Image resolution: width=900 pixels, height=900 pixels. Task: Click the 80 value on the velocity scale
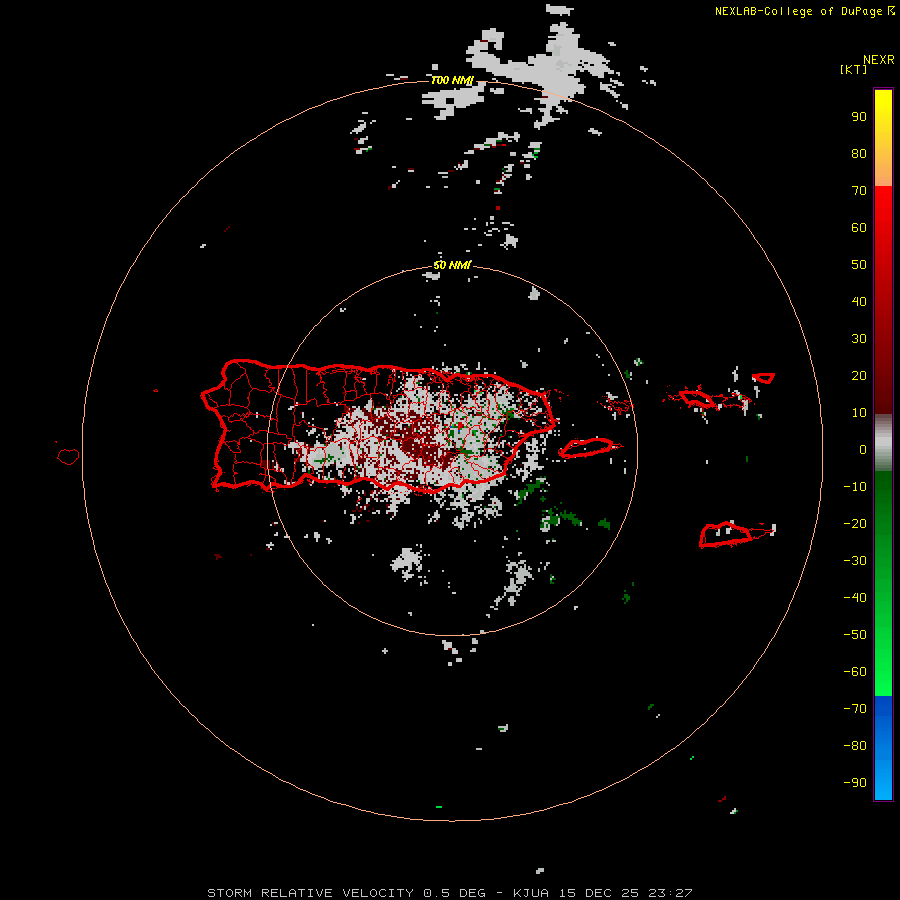coord(859,153)
